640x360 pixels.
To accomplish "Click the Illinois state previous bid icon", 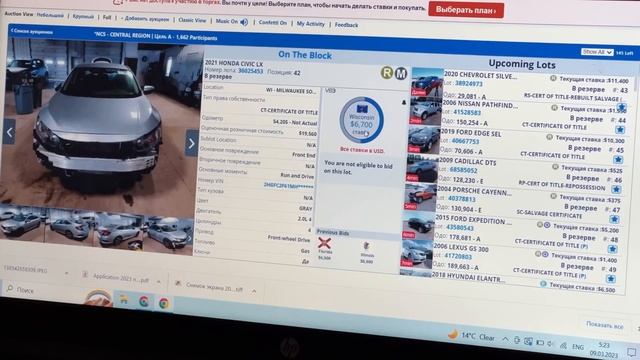I will pyautogui.click(x=367, y=246).
